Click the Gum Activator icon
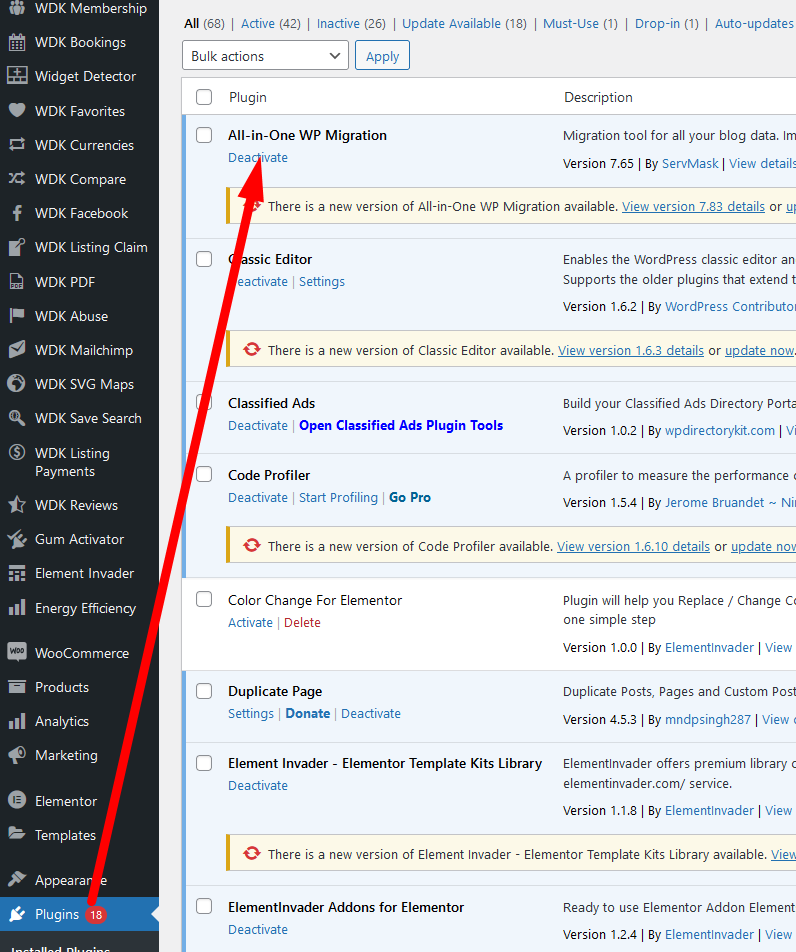Viewport: 796px width, 952px height. [17, 539]
